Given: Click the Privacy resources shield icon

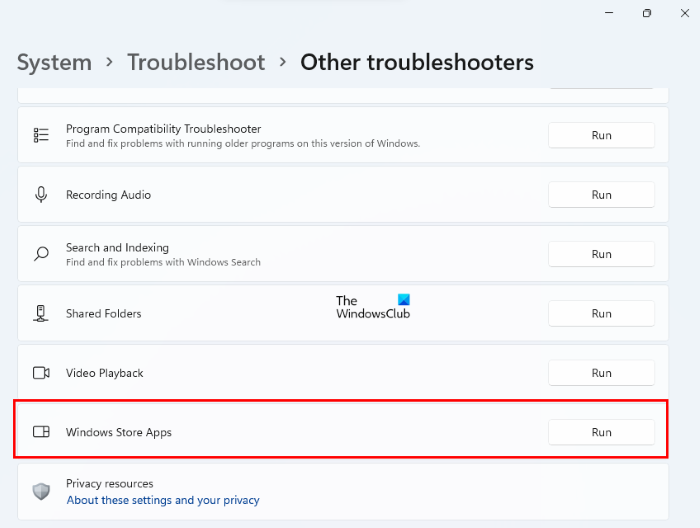Looking at the screenshot, I should click(41, 491).
